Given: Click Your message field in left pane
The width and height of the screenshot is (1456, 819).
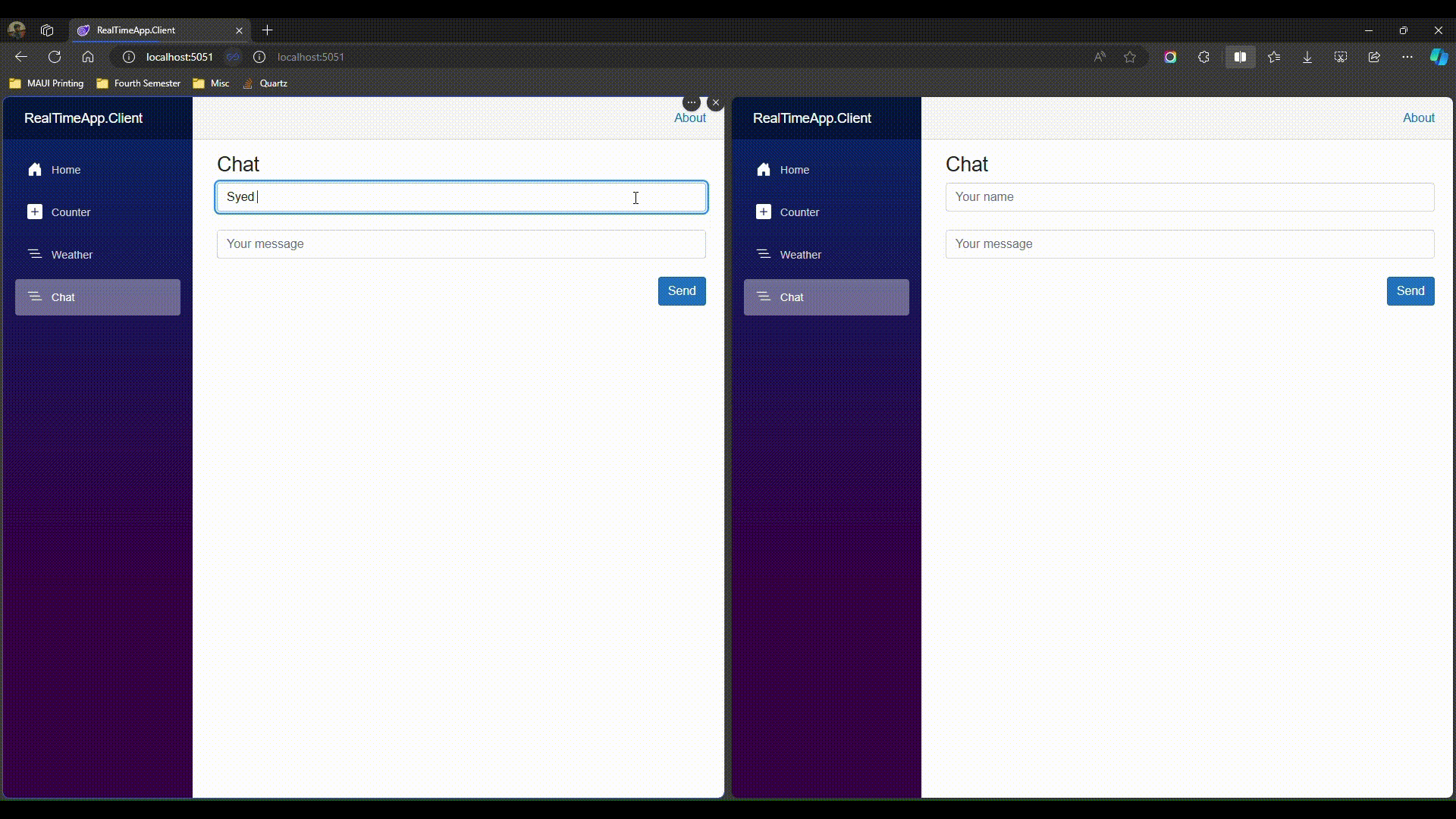Looking at the screenshot, I should click(461, 244).
